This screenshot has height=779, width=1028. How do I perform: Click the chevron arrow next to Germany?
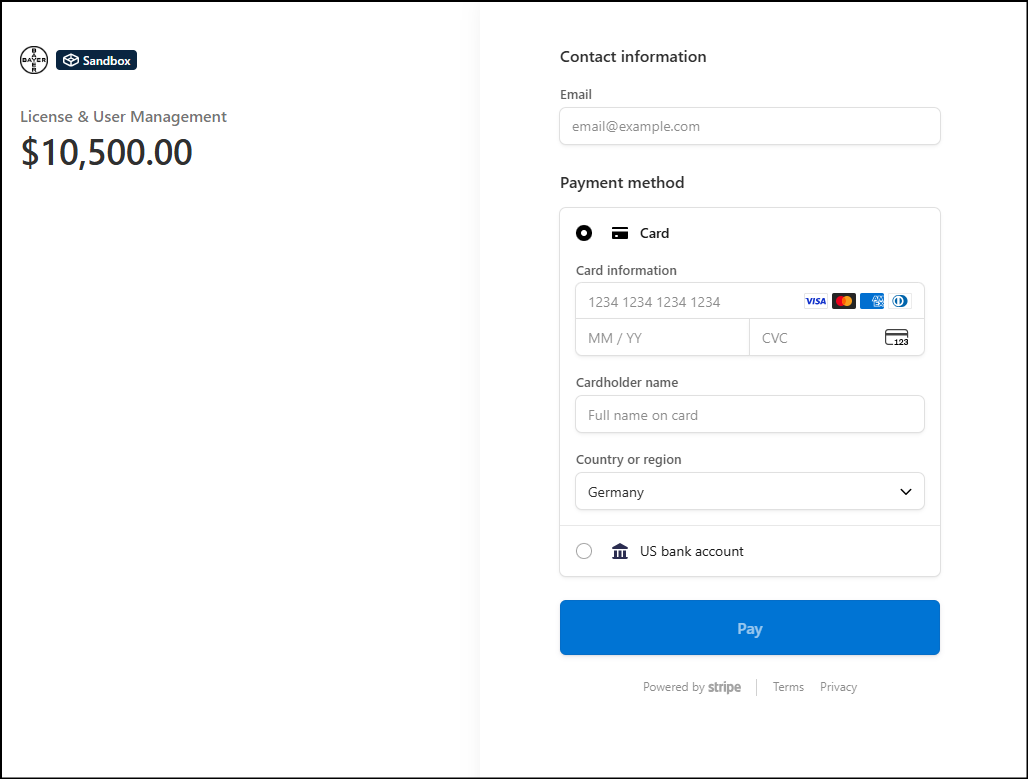(906, 492)
